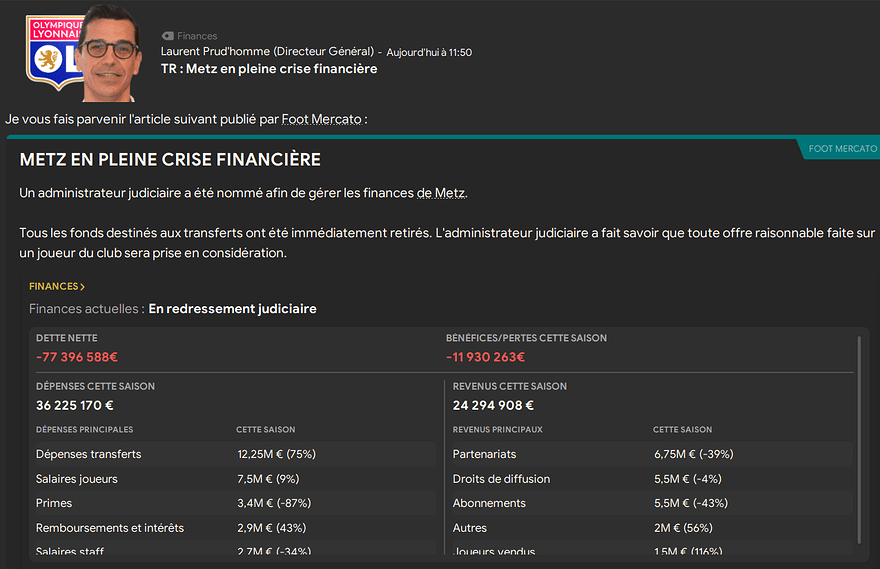The height and width of the screenshot is (569, 880).
Task: Follow the Foot Mercato link in intro sentence
Action: [x=321, y=119]
